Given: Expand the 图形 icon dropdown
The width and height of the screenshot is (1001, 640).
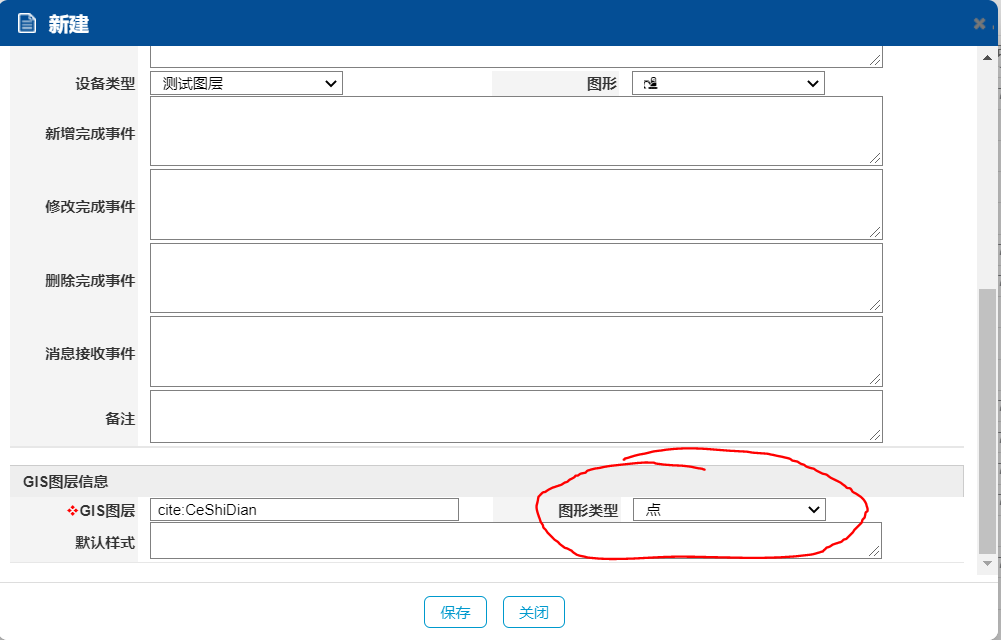Looking at the screenshot, I should [728, 84].
